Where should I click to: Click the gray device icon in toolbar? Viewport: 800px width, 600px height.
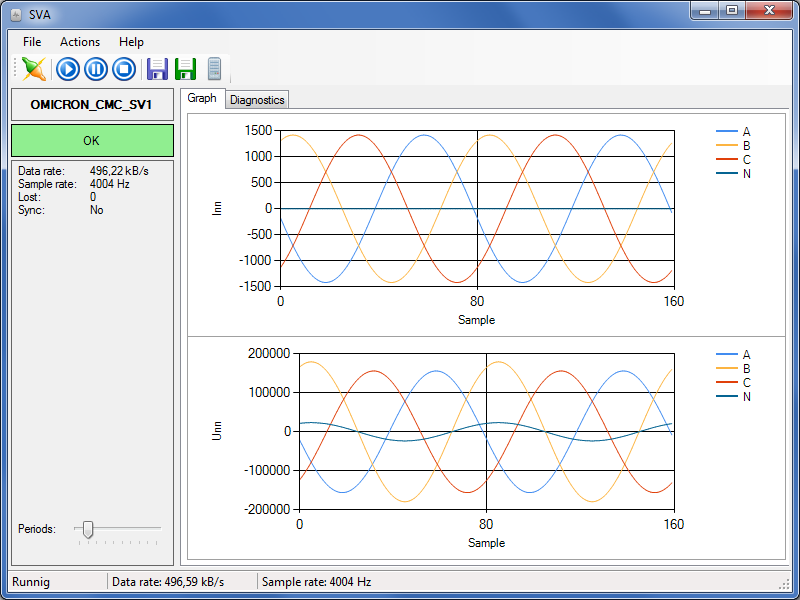point(214,69)
